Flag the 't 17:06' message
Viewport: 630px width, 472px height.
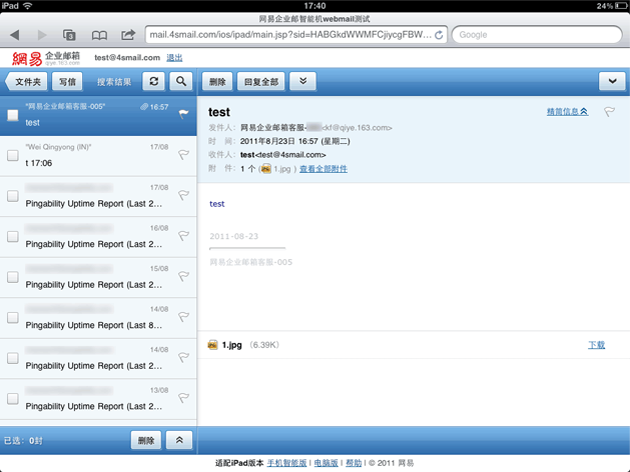click(x=184, y=155)
